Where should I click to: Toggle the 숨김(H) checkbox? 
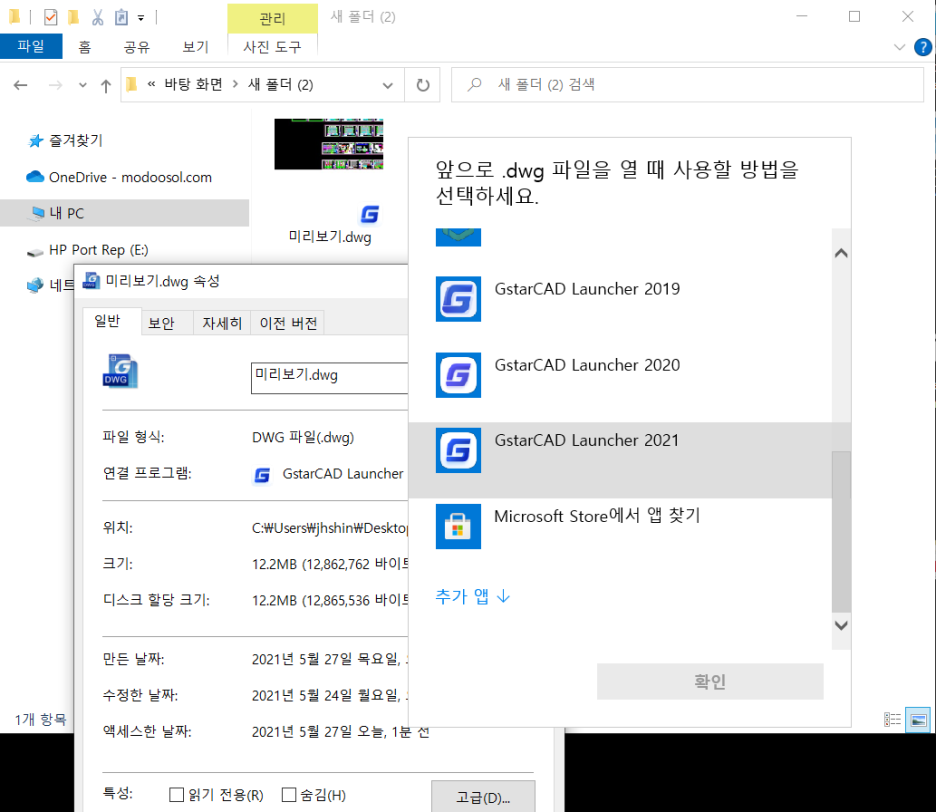tap(289, 794)
